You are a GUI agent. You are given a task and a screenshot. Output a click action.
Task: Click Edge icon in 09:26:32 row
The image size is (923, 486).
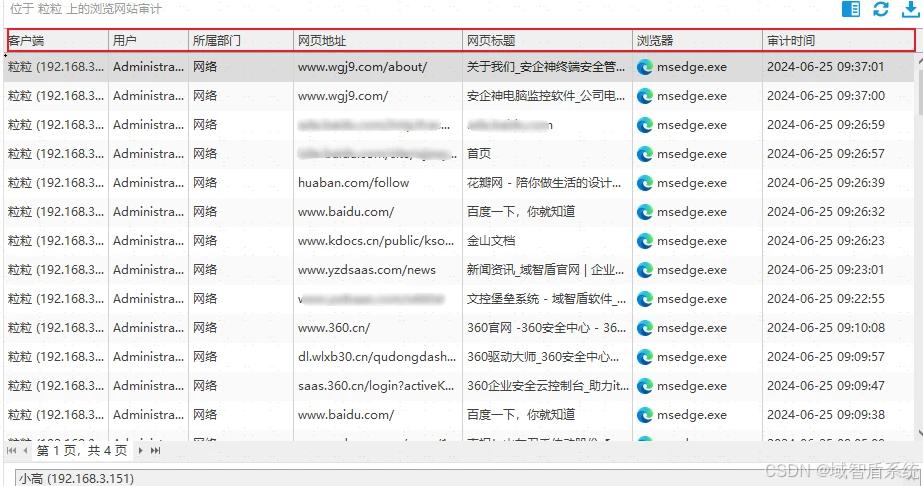pos(645,212)
